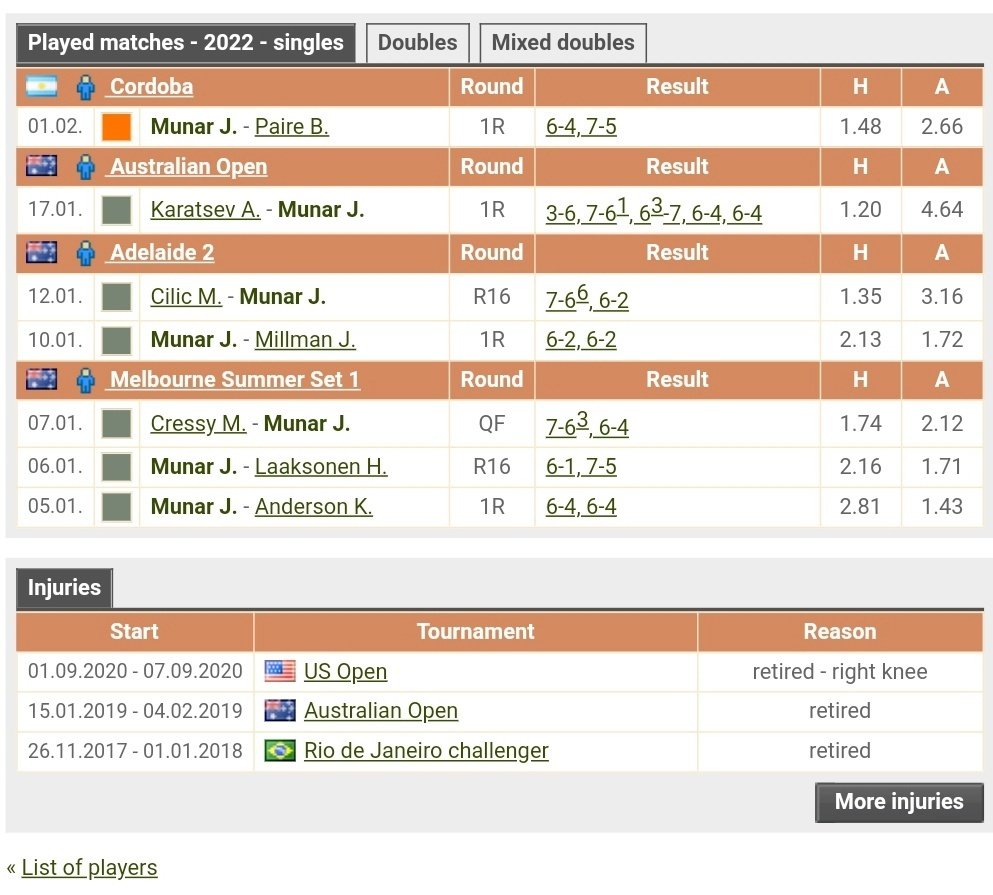Click Australian flag in the injuries table
This screenshot has height=895, width=993.
click(280, 711)
